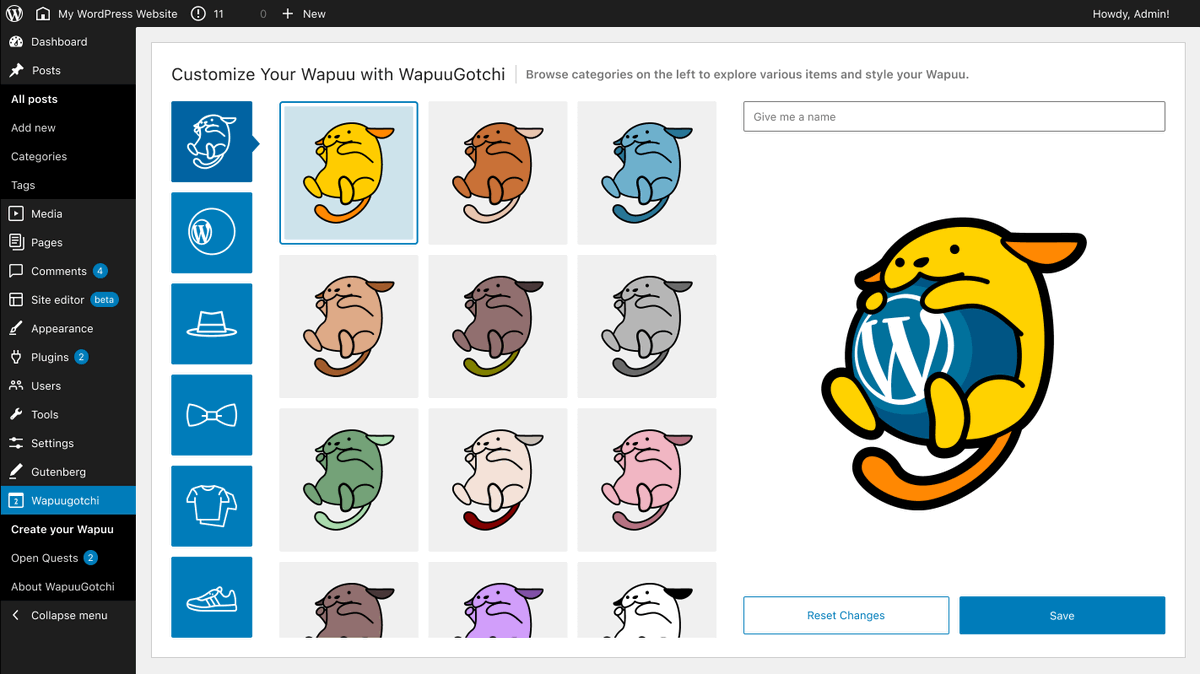This screenshot has width=1200, height=674.
Task: Click the home icon beside site name
Action: [43, 14]
